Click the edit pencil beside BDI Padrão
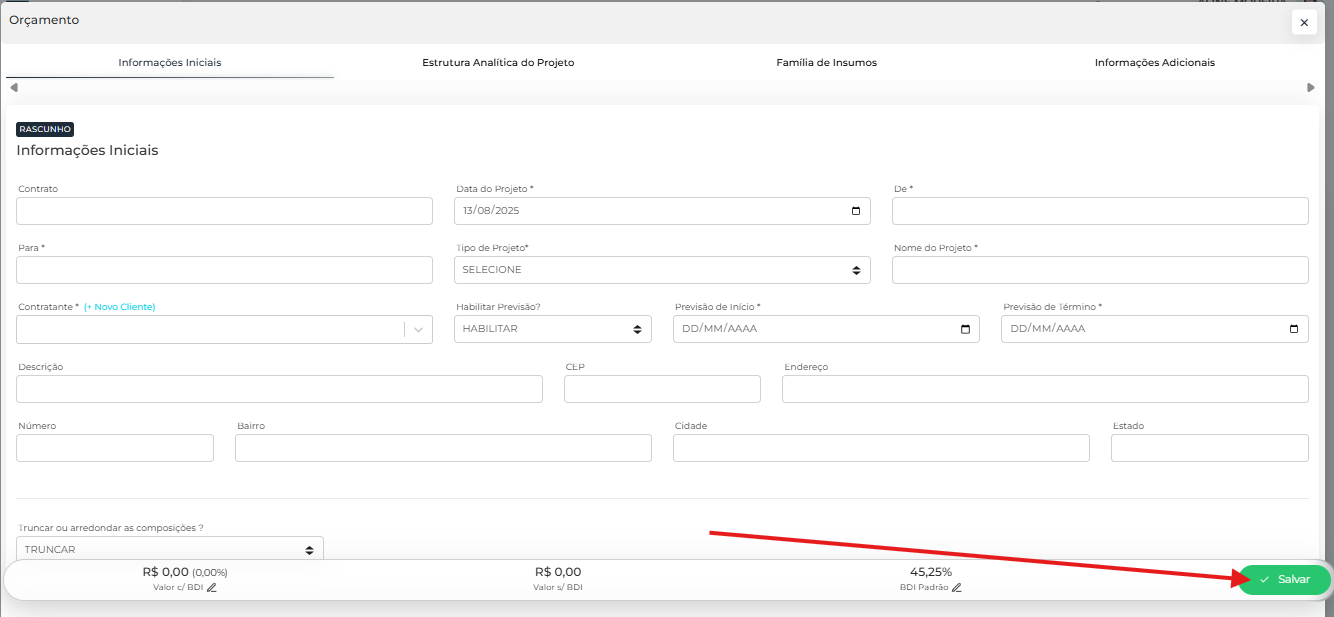This screenshot has width=1334, height=617. click(x=957, y=588)
